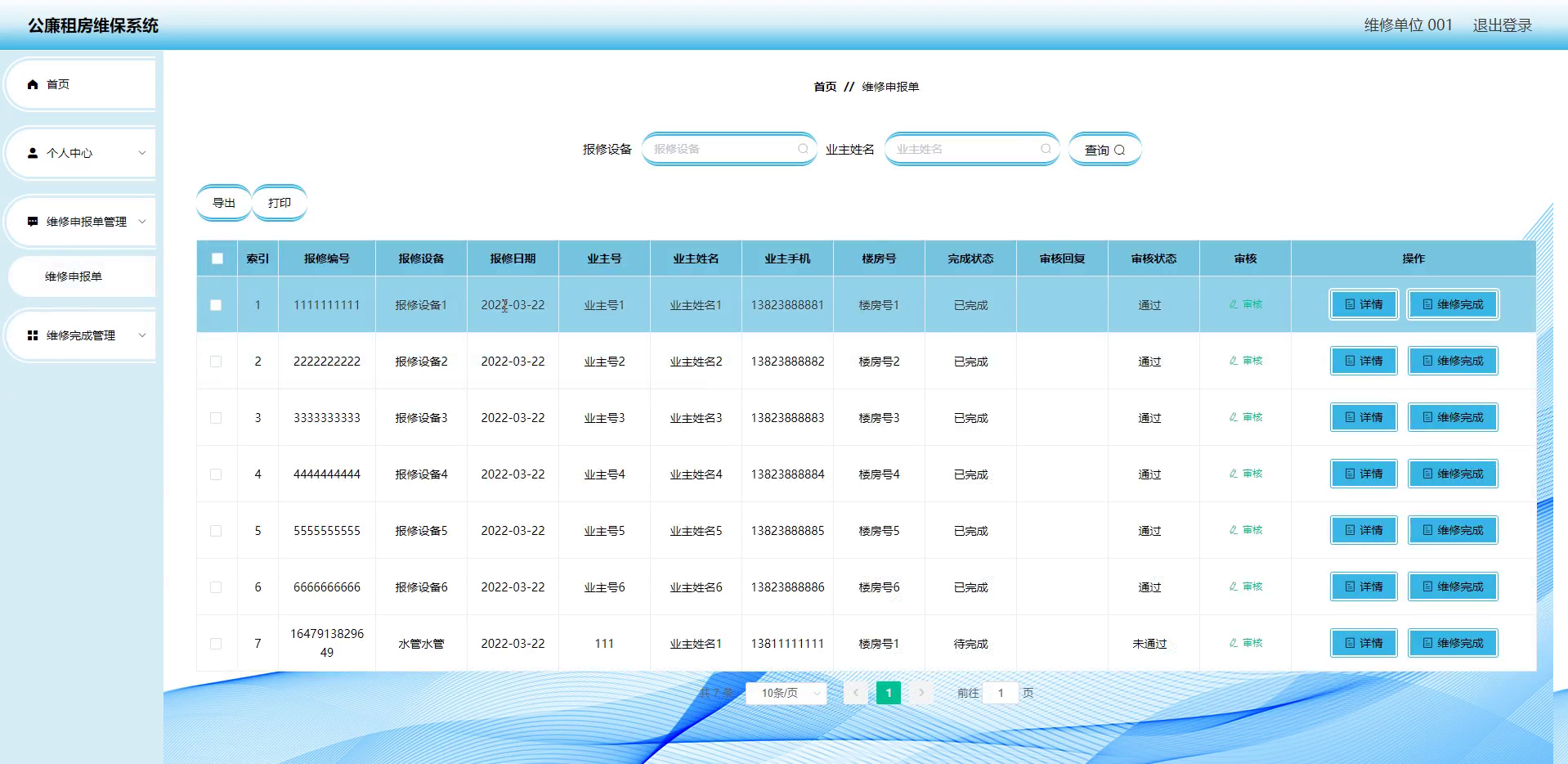Open 详情 for 水管水管 row
Image resolution: width=1568 pixels, height=764 pixels.
pos(1364,643)
